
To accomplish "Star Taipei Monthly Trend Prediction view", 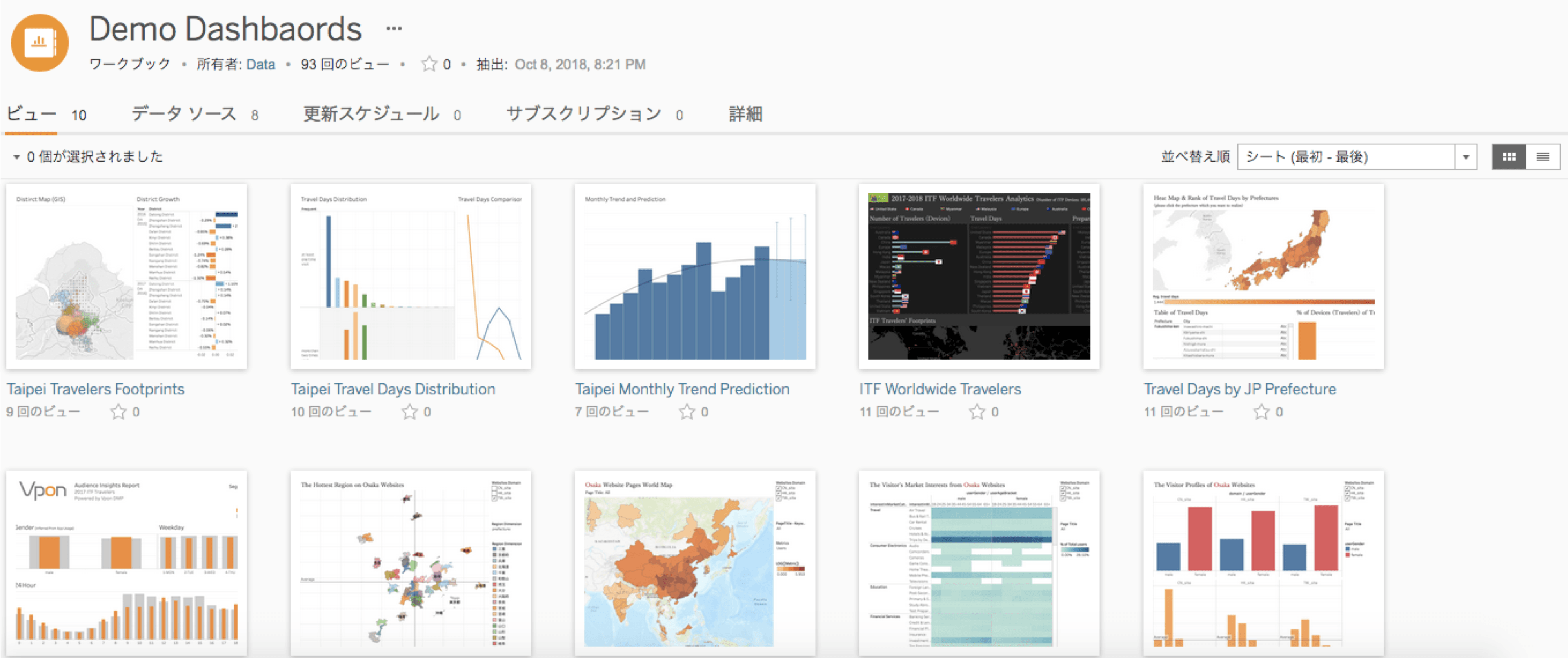I will coord(687,412).
